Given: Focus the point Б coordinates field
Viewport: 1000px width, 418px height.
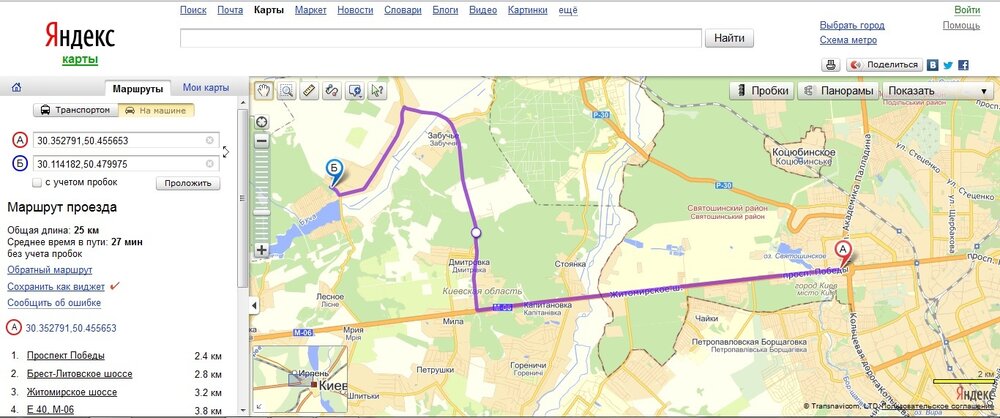Looking at the screenshot, I should (126, 164).
